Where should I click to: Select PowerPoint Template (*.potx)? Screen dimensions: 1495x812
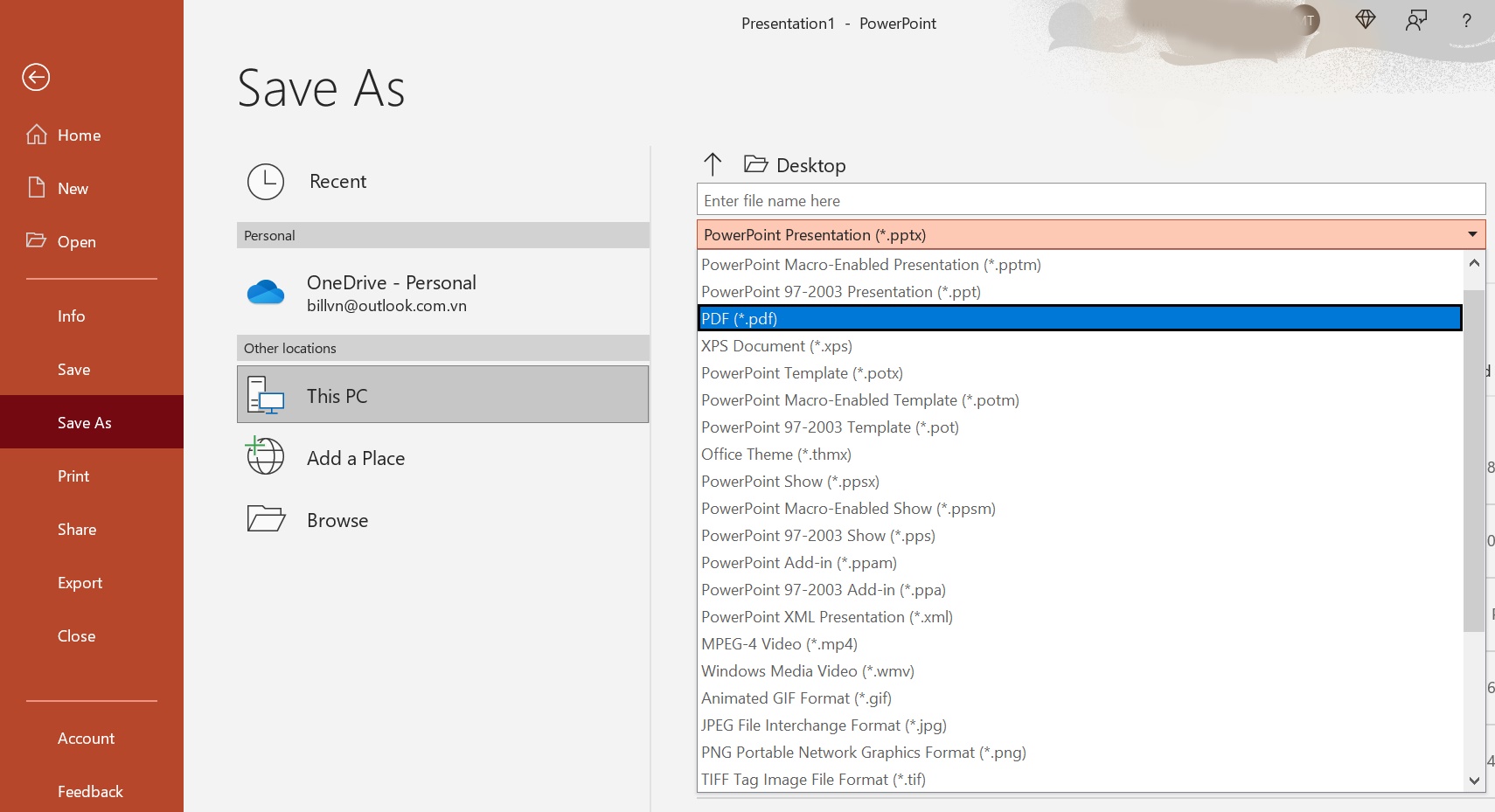point(1080,373)
